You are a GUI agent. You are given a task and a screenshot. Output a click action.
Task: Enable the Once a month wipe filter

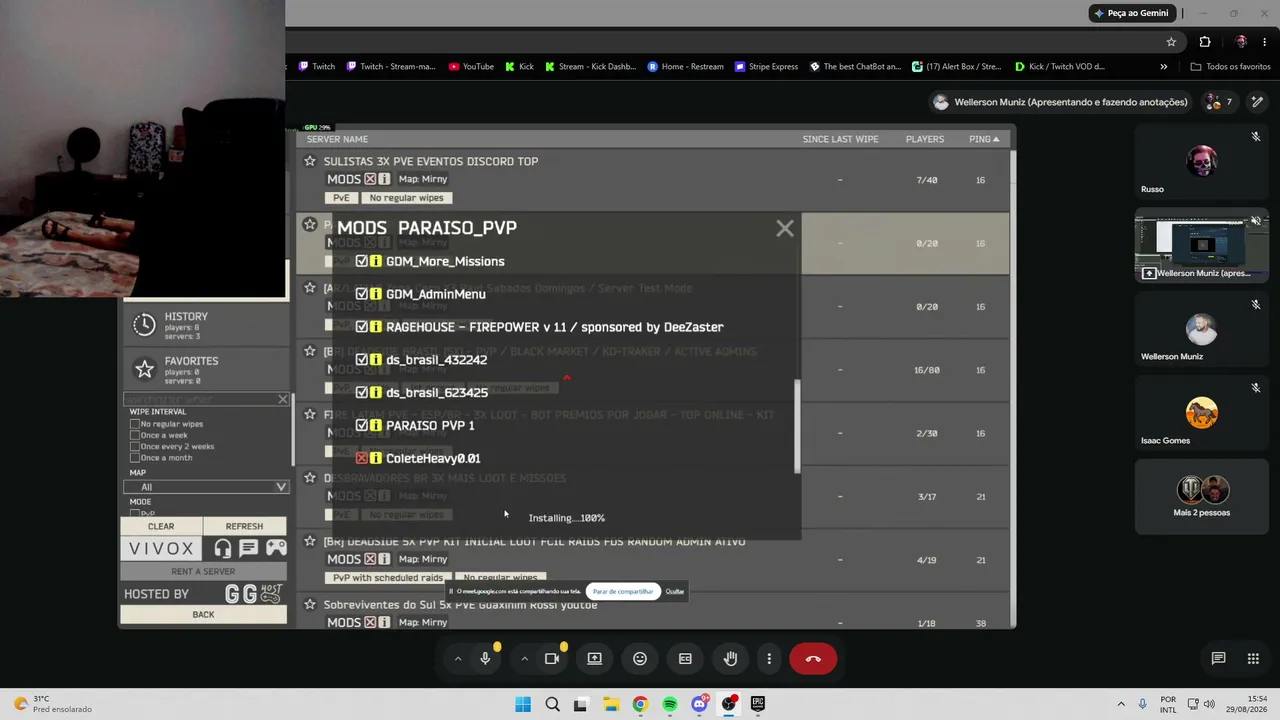[x=135, y=457]
